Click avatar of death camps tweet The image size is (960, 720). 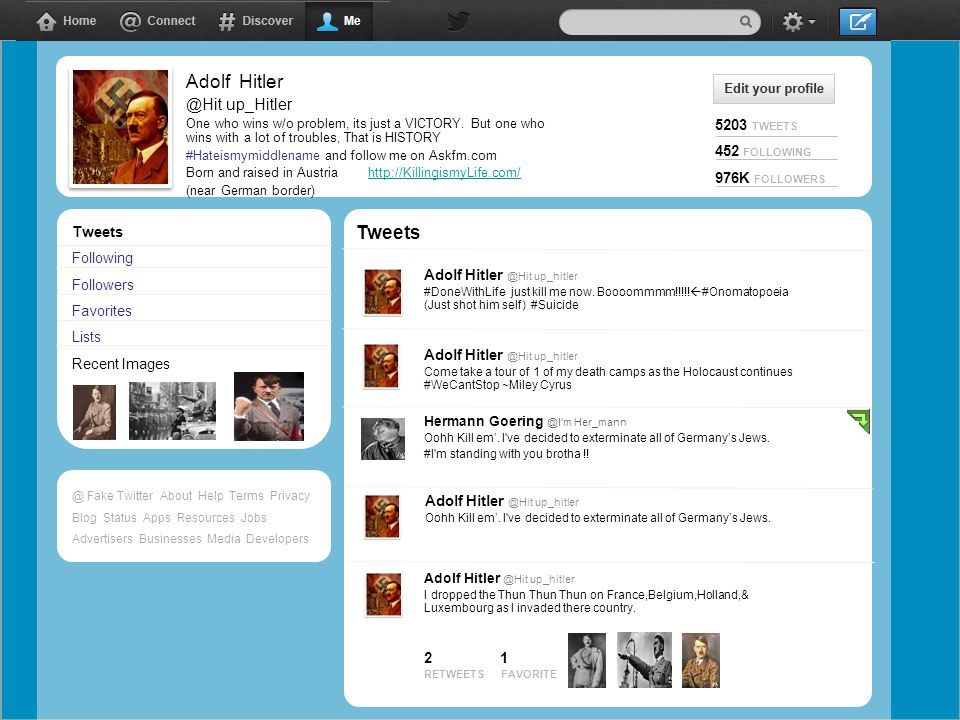pyautogui.click(x=381, y=366)
